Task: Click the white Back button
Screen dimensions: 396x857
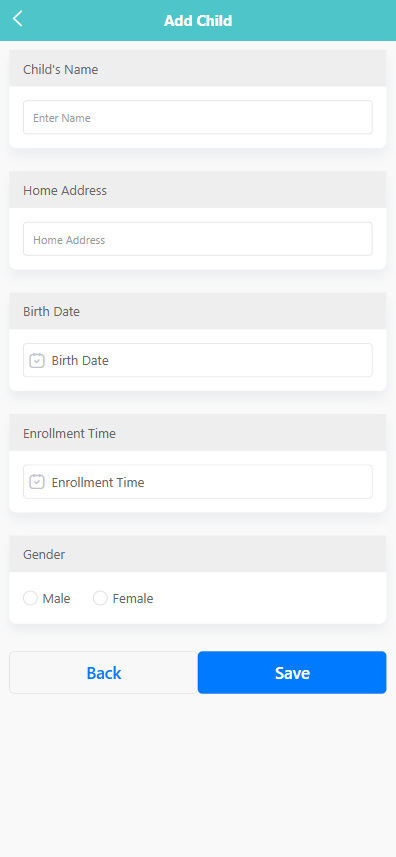Action: click(x=103, y=672)
